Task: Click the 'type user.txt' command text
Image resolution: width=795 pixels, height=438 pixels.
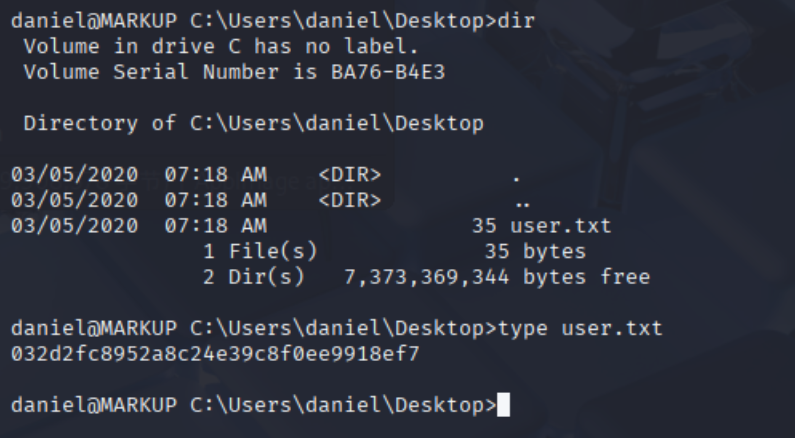Action: tap(580, 328)
